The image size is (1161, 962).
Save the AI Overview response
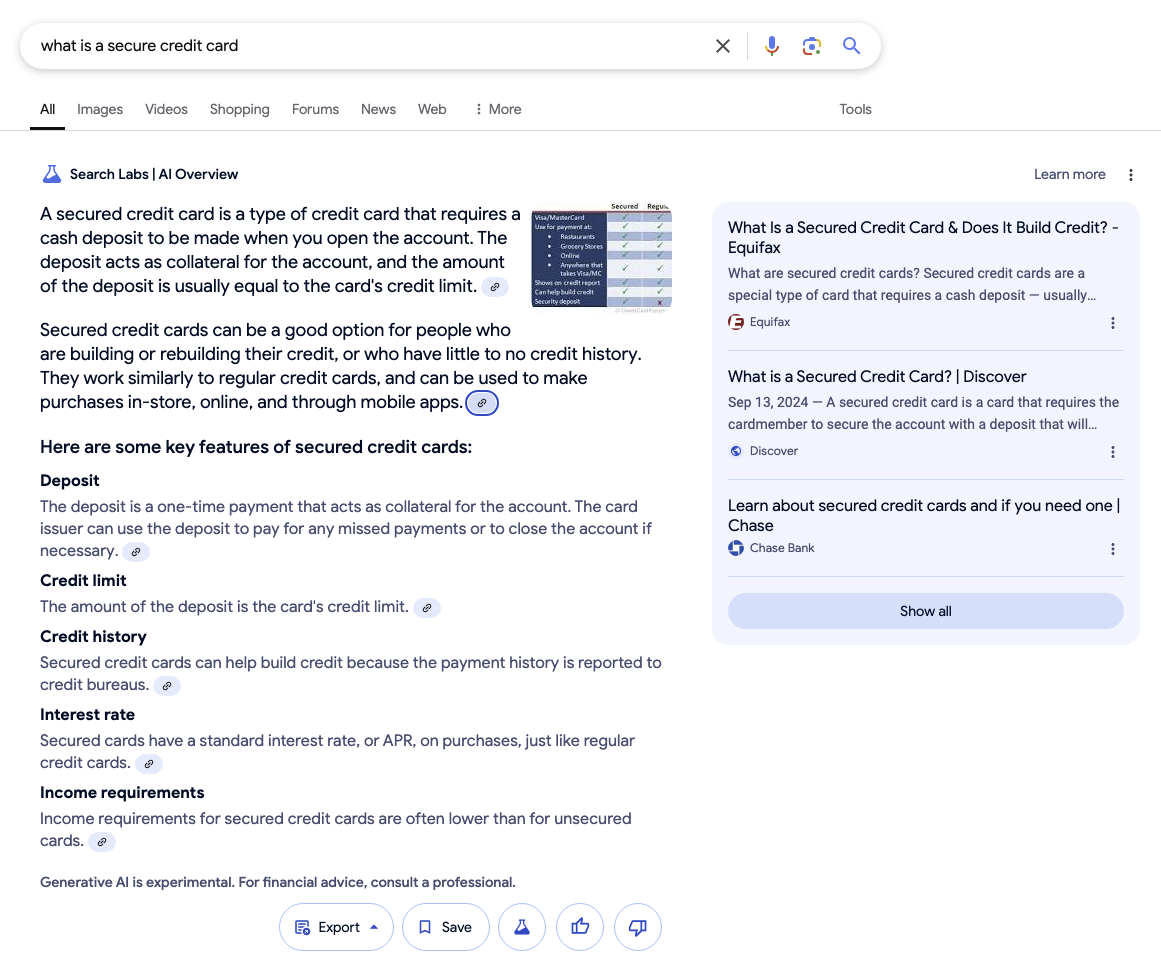(445, 927)
